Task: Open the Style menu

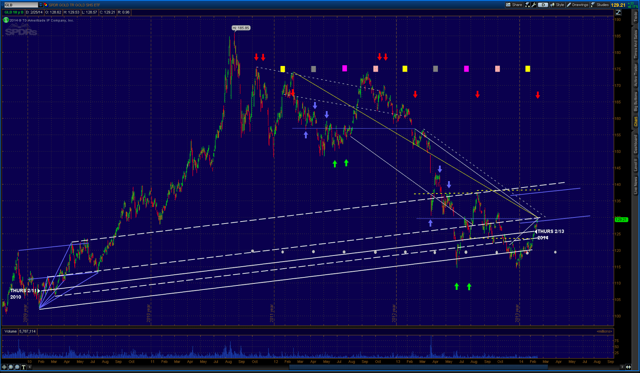Action: [x=557, y=4]
